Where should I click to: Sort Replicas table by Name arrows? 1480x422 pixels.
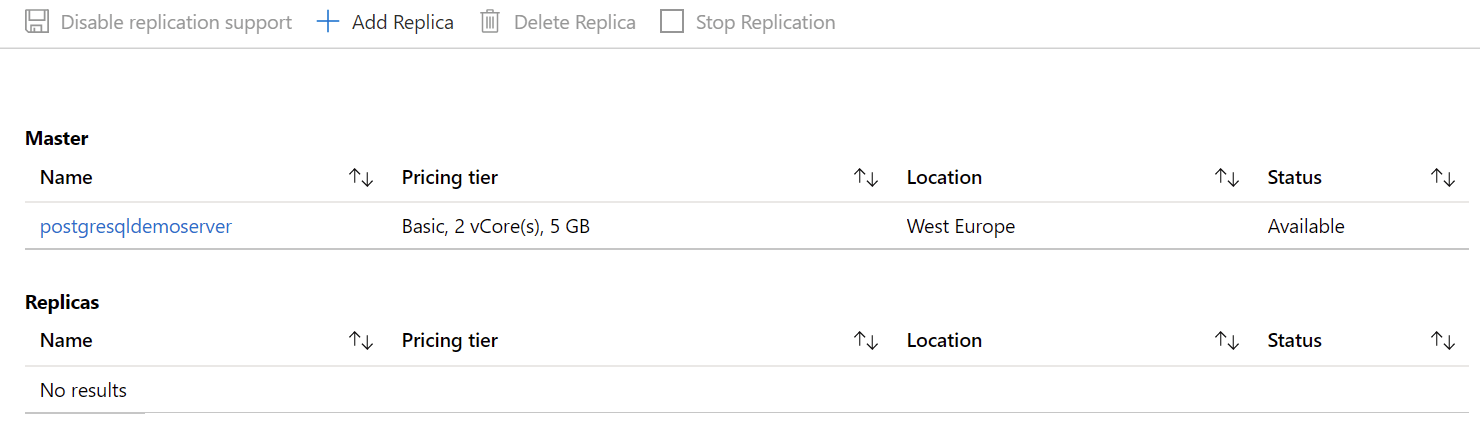click(x=361, y=340)
